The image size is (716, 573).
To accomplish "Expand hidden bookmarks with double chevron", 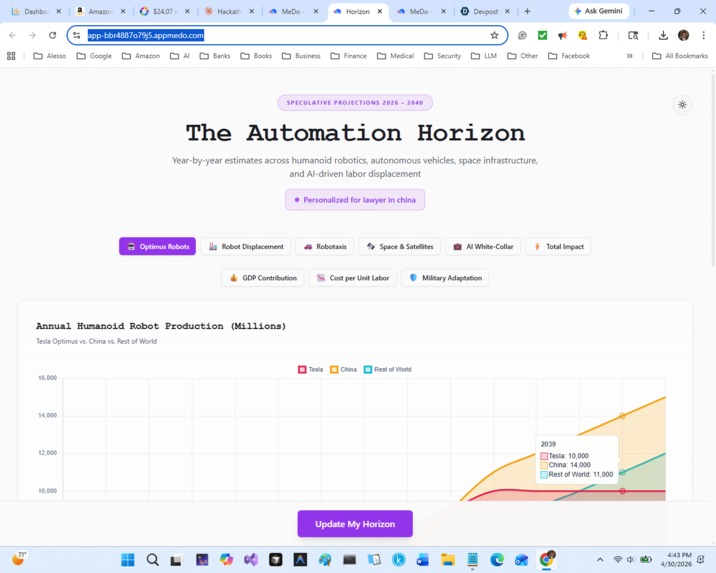I will (x=630, y=56).
